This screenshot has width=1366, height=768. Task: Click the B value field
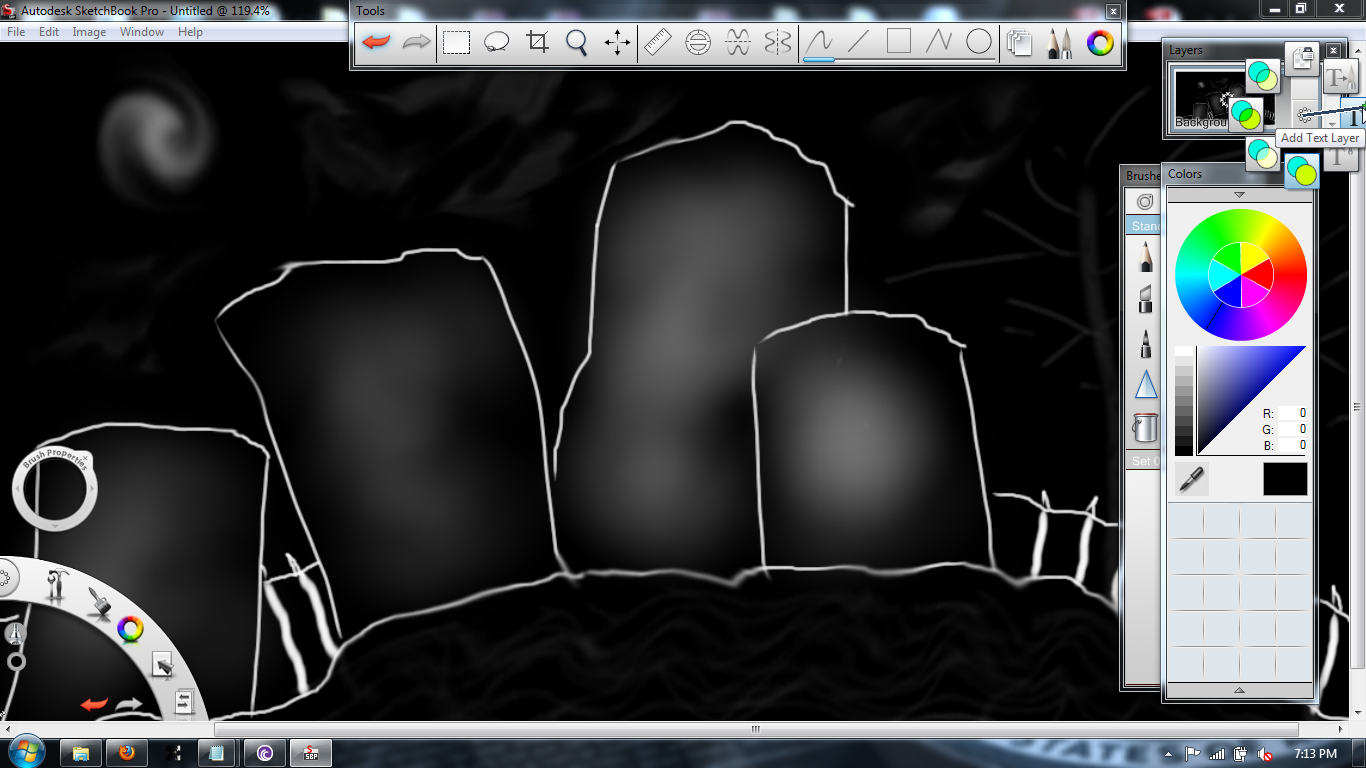(1293, 445)
